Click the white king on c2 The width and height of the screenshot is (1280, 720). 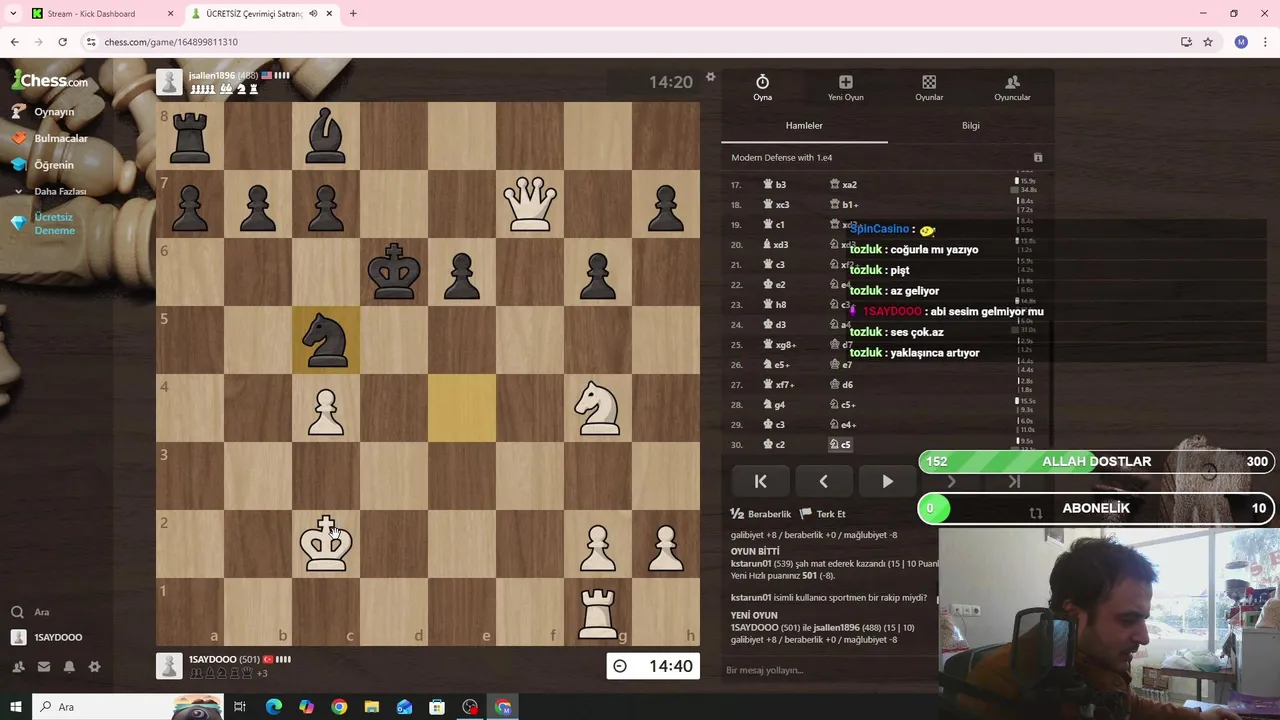[x=326, y=544]
